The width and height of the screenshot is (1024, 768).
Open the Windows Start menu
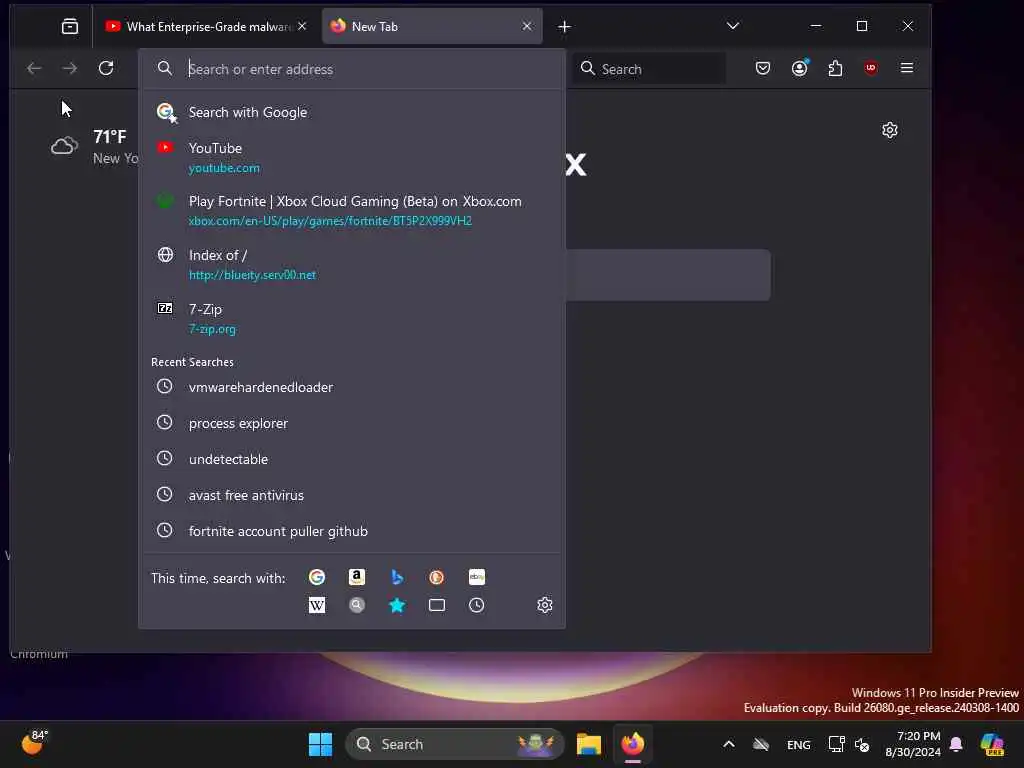[320, 744]
